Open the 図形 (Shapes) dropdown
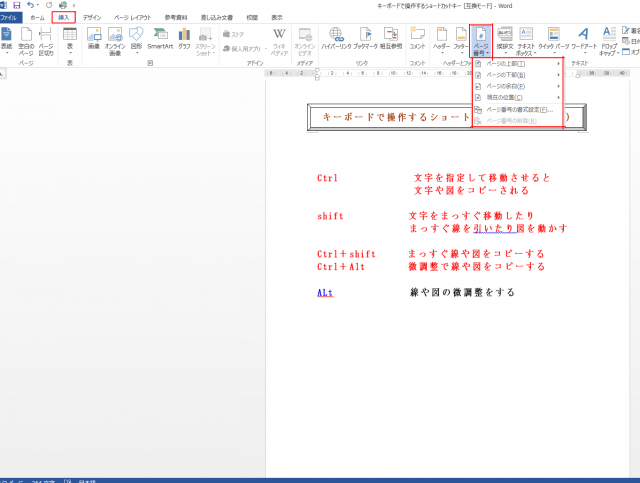The width and height of the screenshot is (640, 483). 136,41
